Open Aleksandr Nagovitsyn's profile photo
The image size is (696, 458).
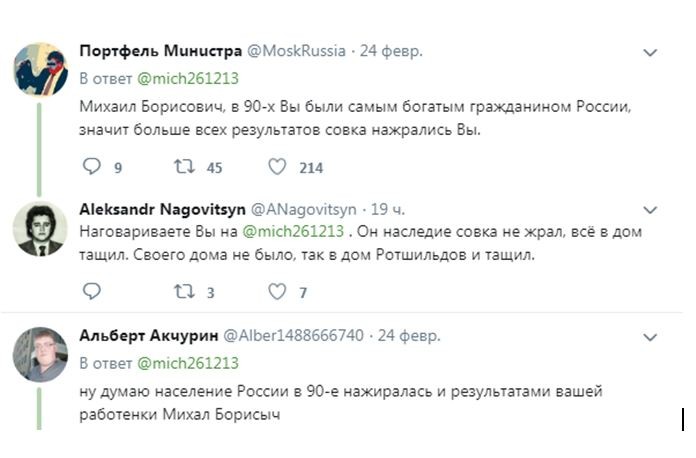point(40,227)
